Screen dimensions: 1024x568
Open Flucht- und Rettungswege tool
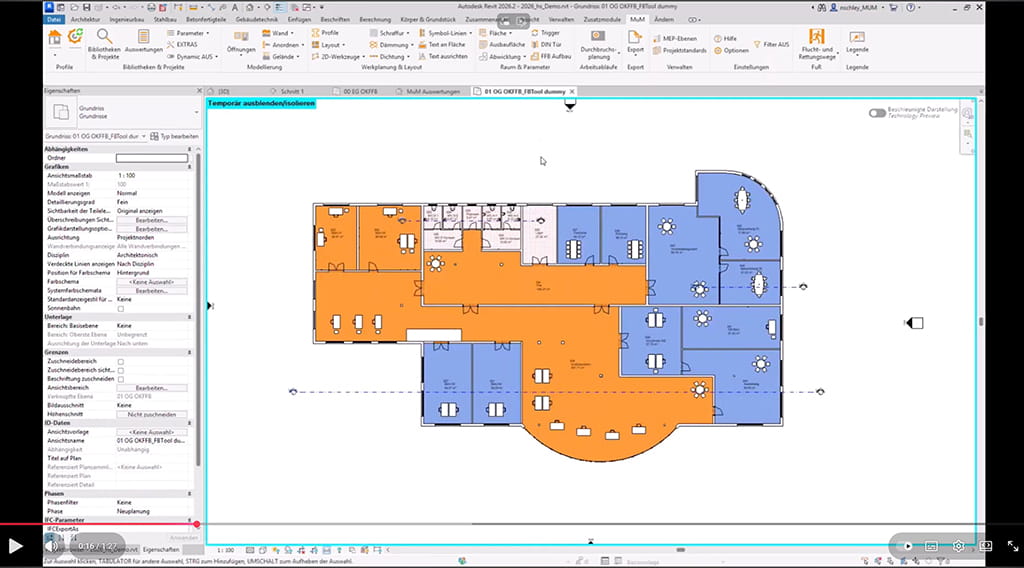(x=816, y=44)
